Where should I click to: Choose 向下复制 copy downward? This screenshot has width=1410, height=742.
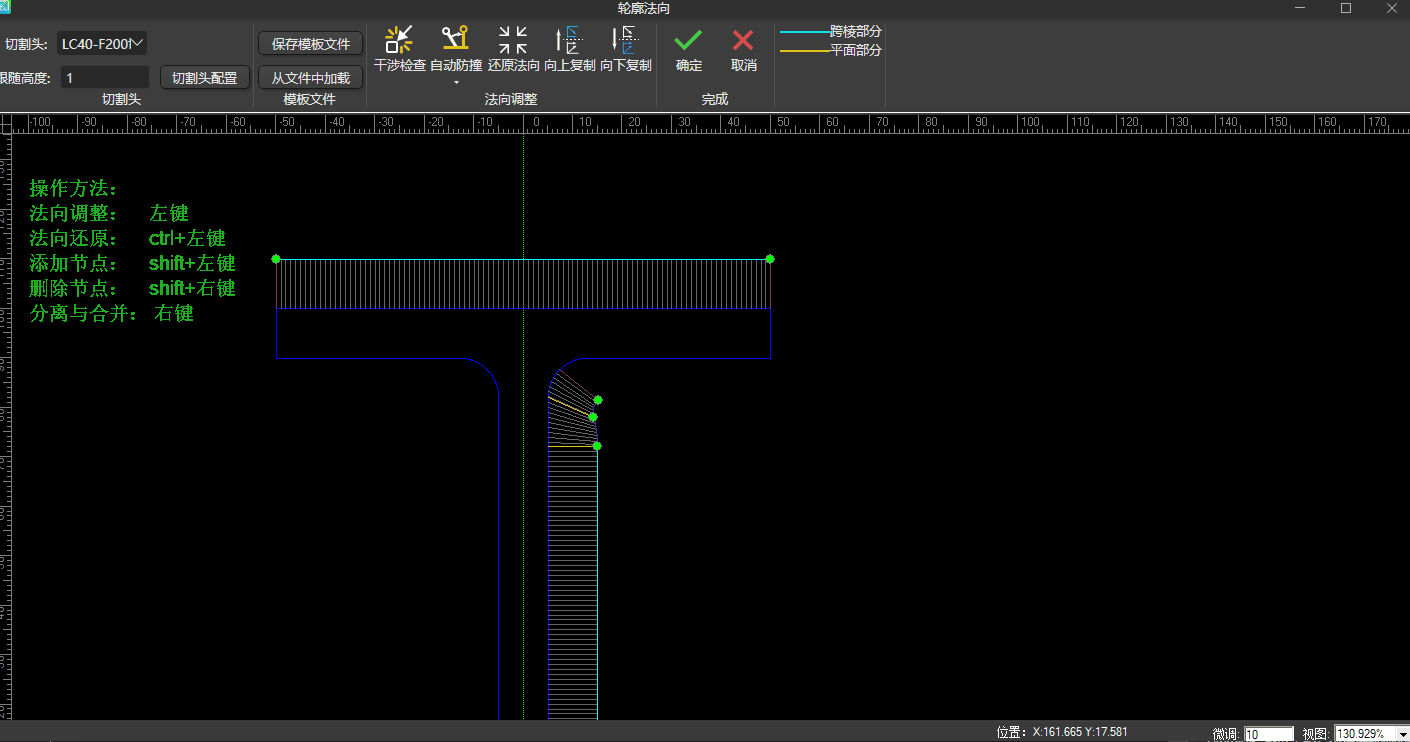(626, 49)
